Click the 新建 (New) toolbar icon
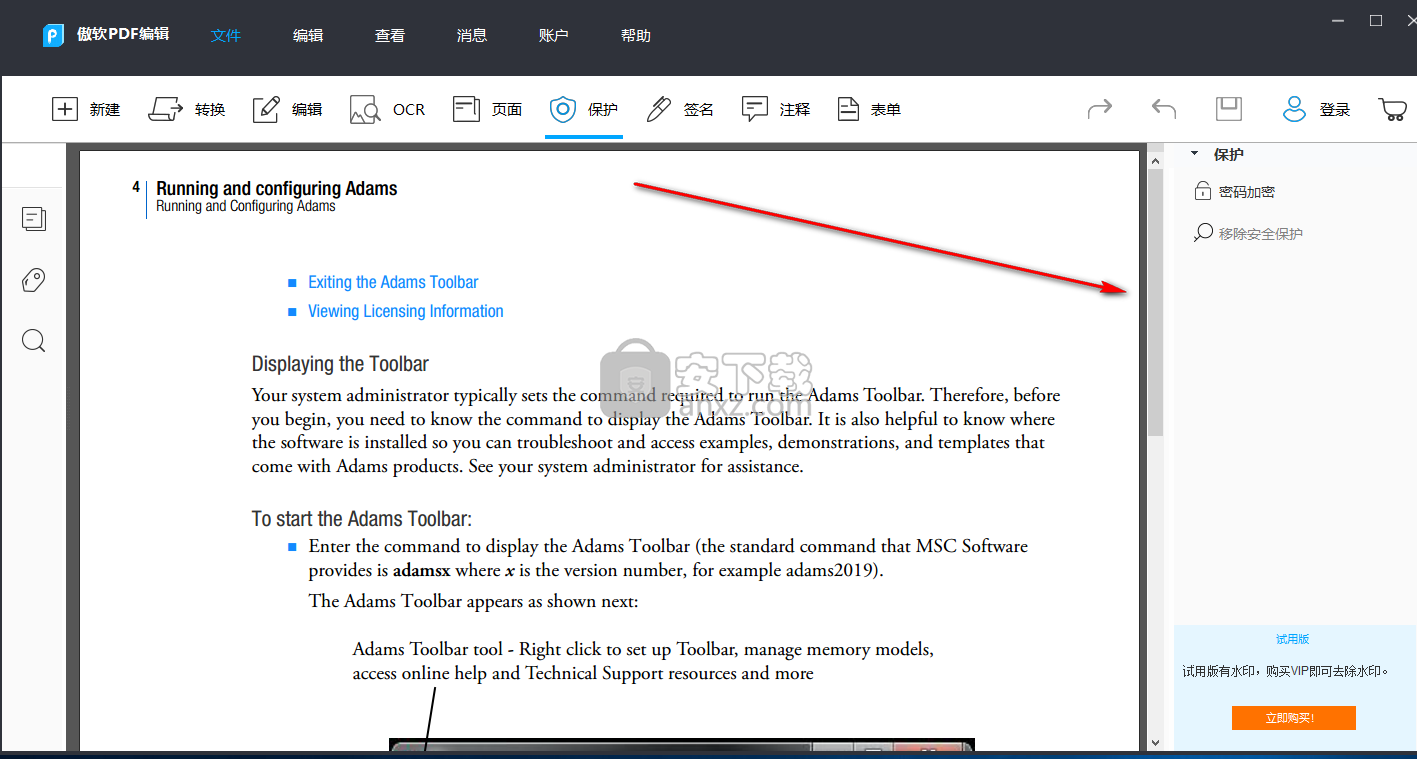 [65, 109]
